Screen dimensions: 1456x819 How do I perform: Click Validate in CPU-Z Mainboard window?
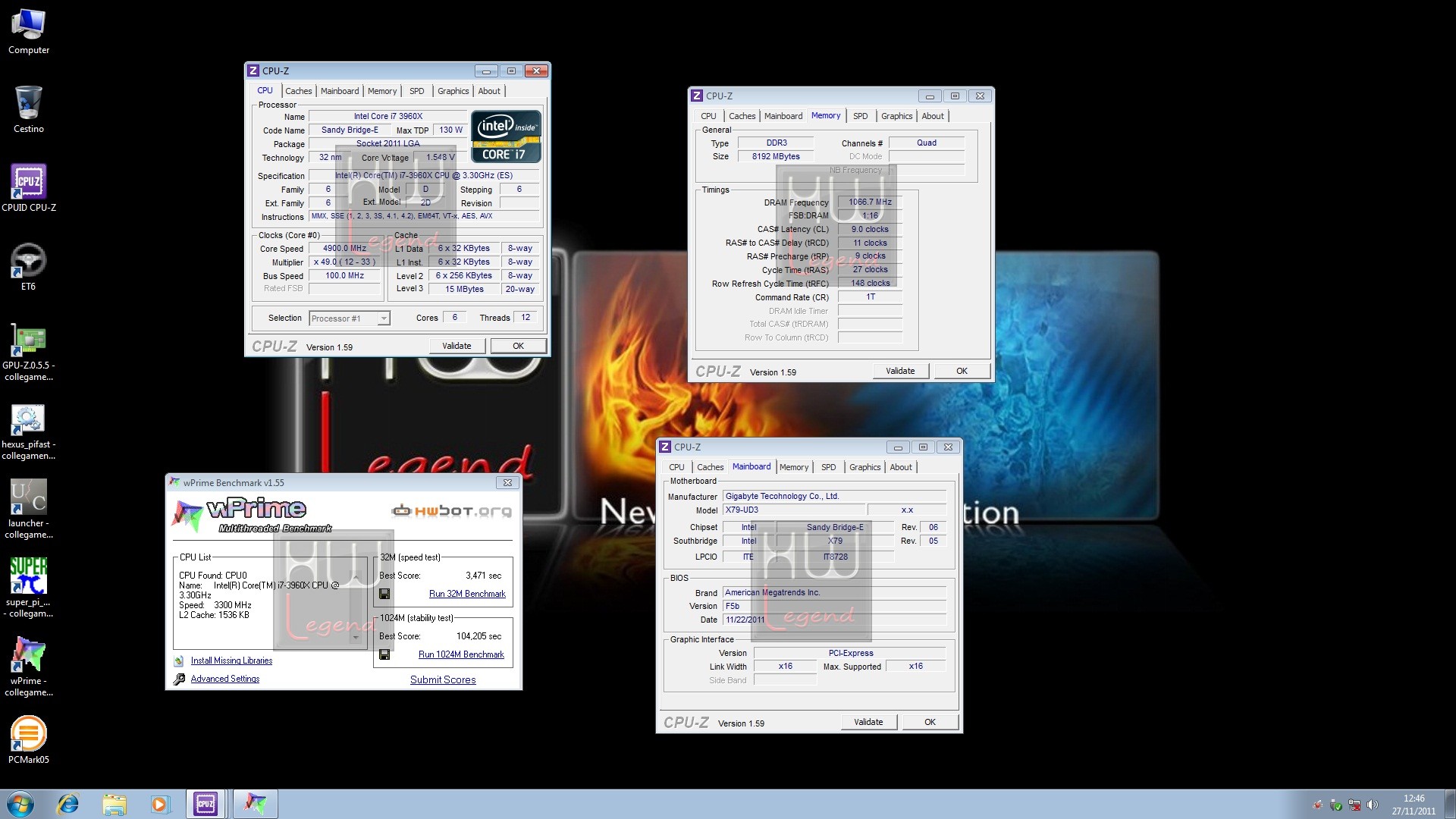[868, 722]
